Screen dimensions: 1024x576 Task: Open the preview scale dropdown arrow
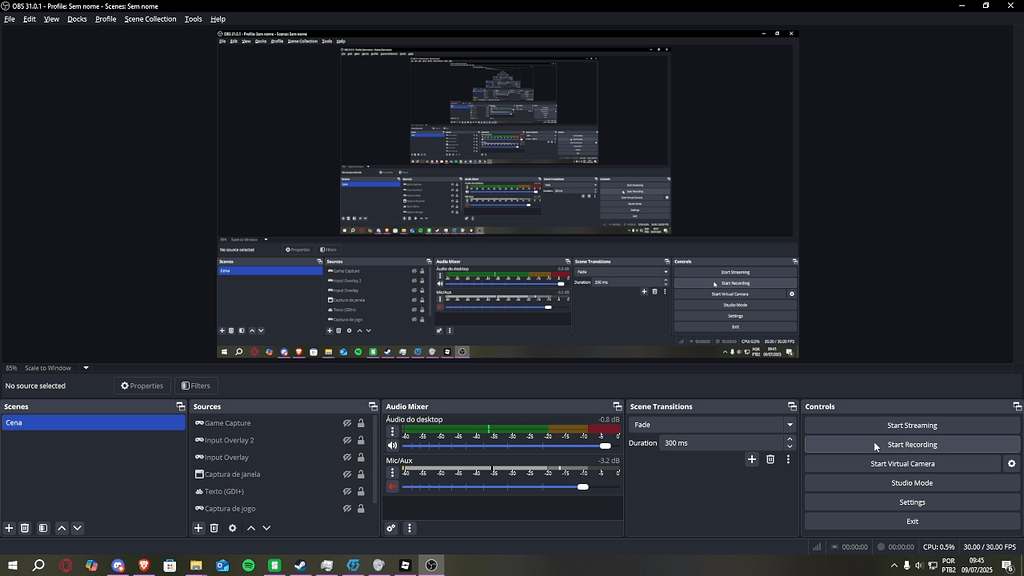(86, 368)
